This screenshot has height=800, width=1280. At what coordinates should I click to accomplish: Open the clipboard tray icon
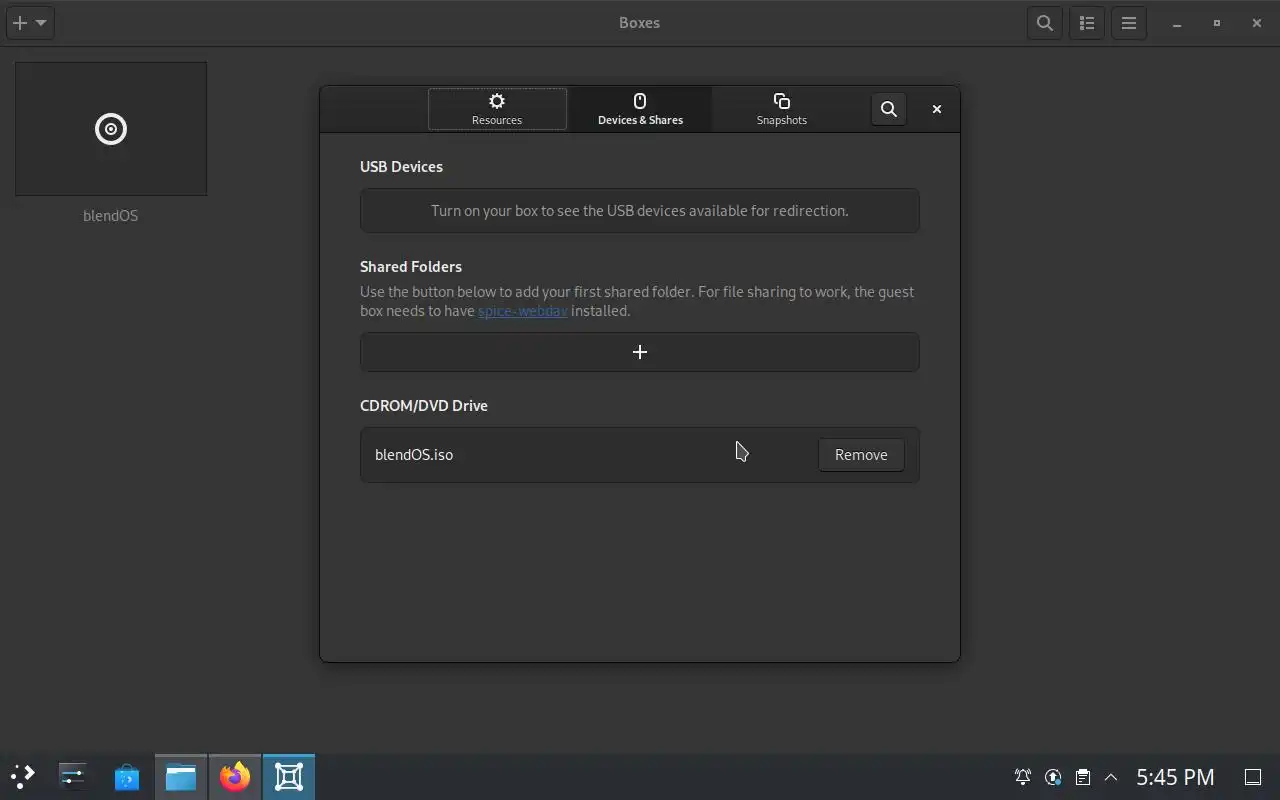click(x=1082, y=777)
